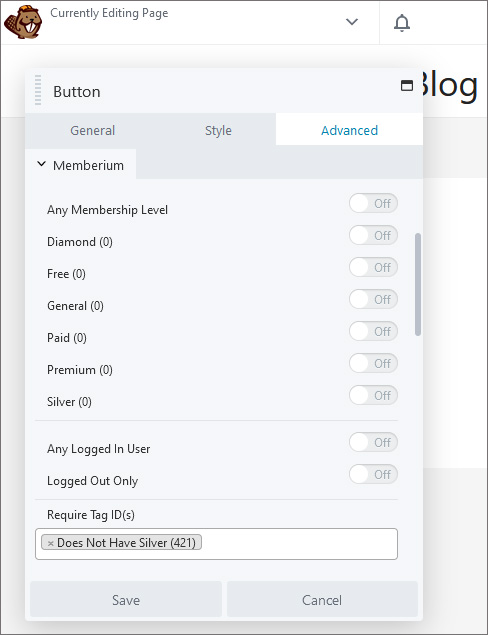Screen dimensions: 488x635
Task: Toggle Any Membership Level switch
Action: [x=373, y=203]
